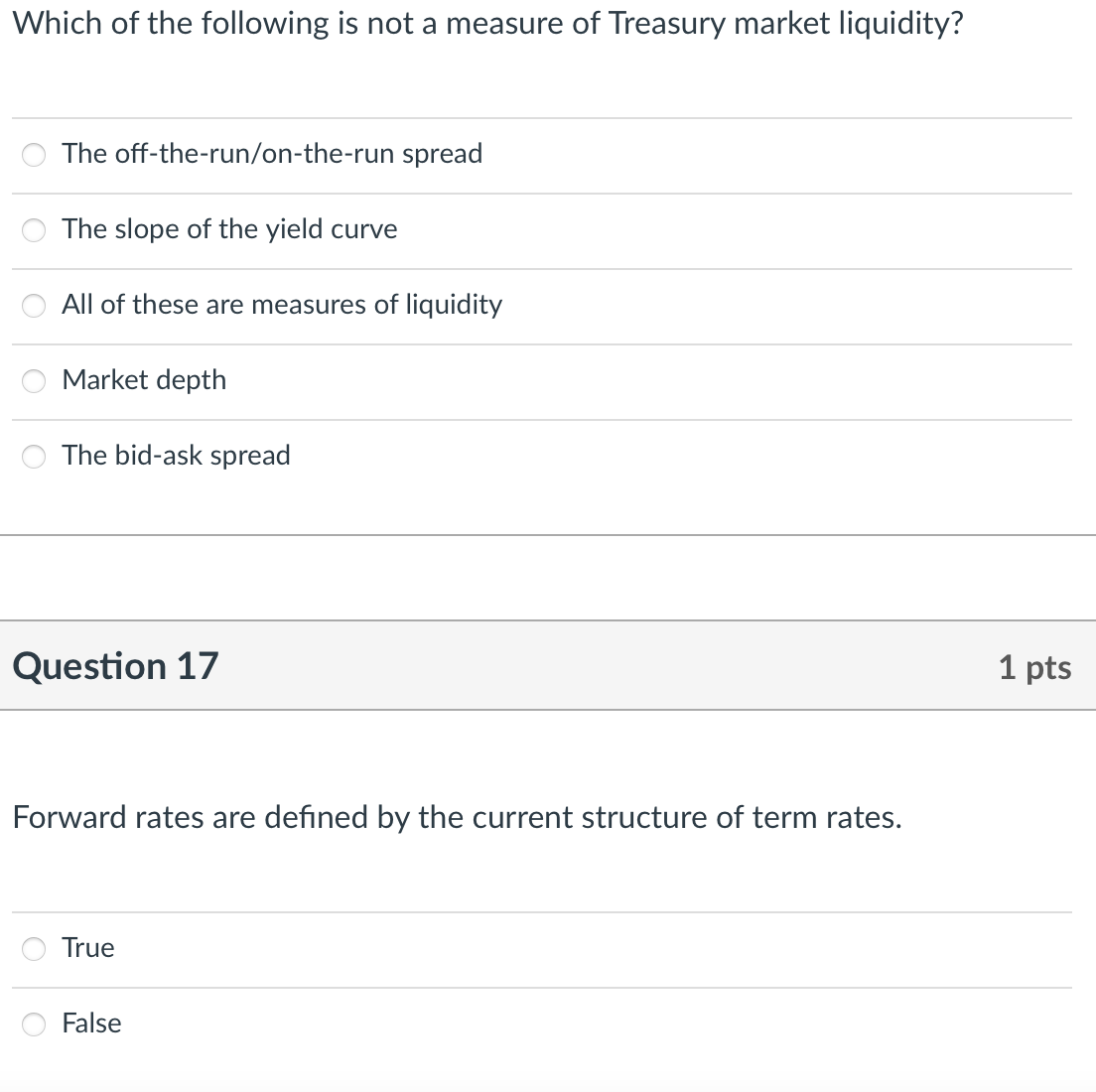Select the bid-ask spread choice
1096x1092 pixels.
pyautogui.click(x=33, y=457)
